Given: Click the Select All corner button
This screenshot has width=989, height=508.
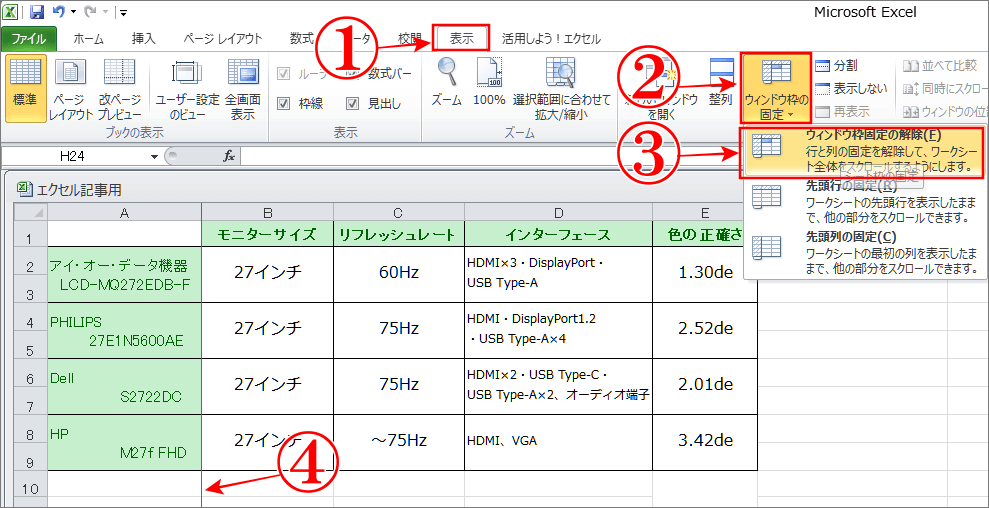Looking at the screenshot, I should pyautogui.click(x=31, y=212).
